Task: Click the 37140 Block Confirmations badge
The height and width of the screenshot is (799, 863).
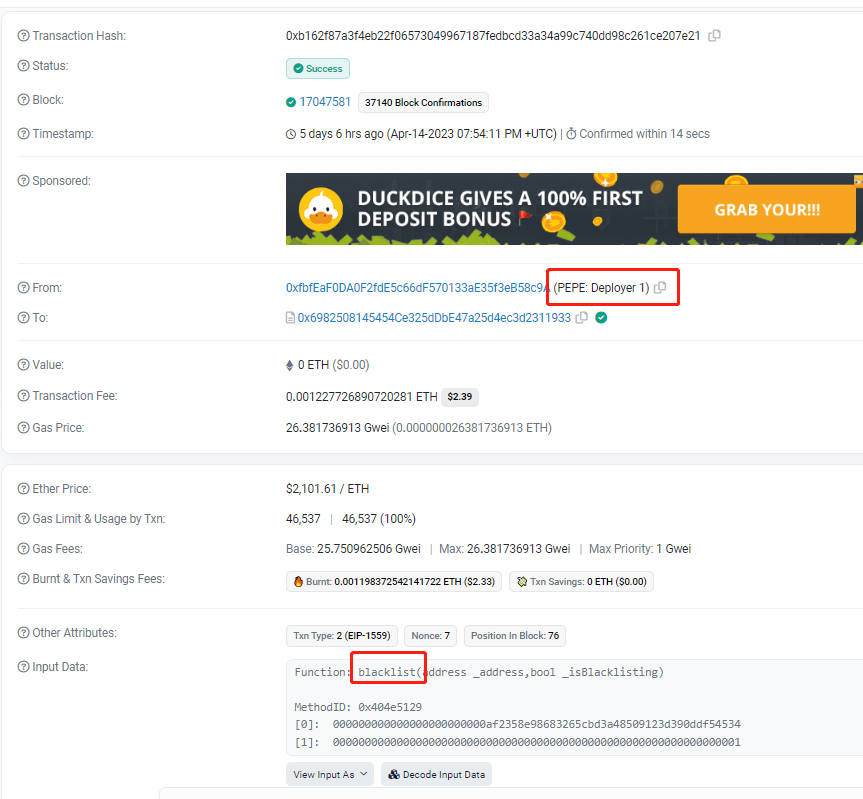Action: click(423, 102)
